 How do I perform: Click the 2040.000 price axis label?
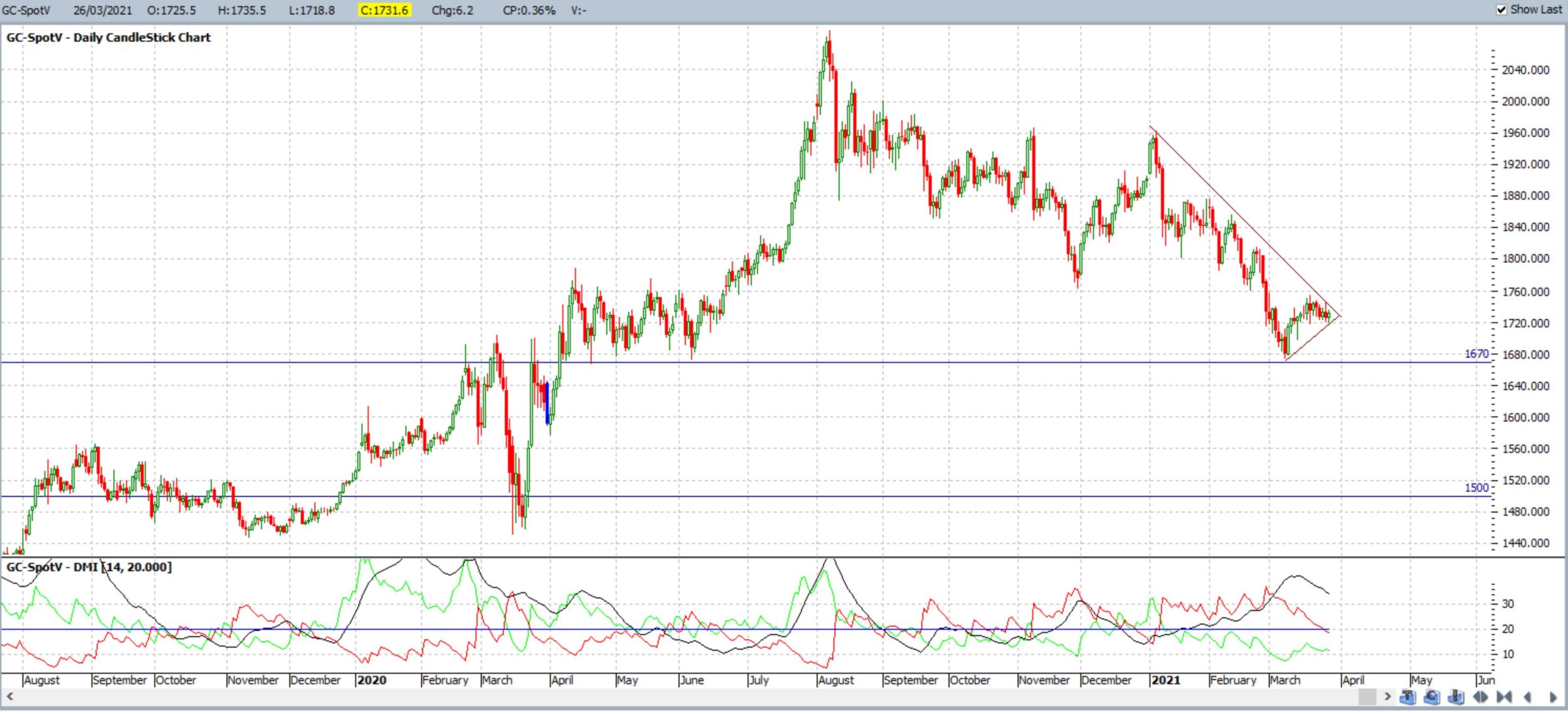coord(1525,70)
